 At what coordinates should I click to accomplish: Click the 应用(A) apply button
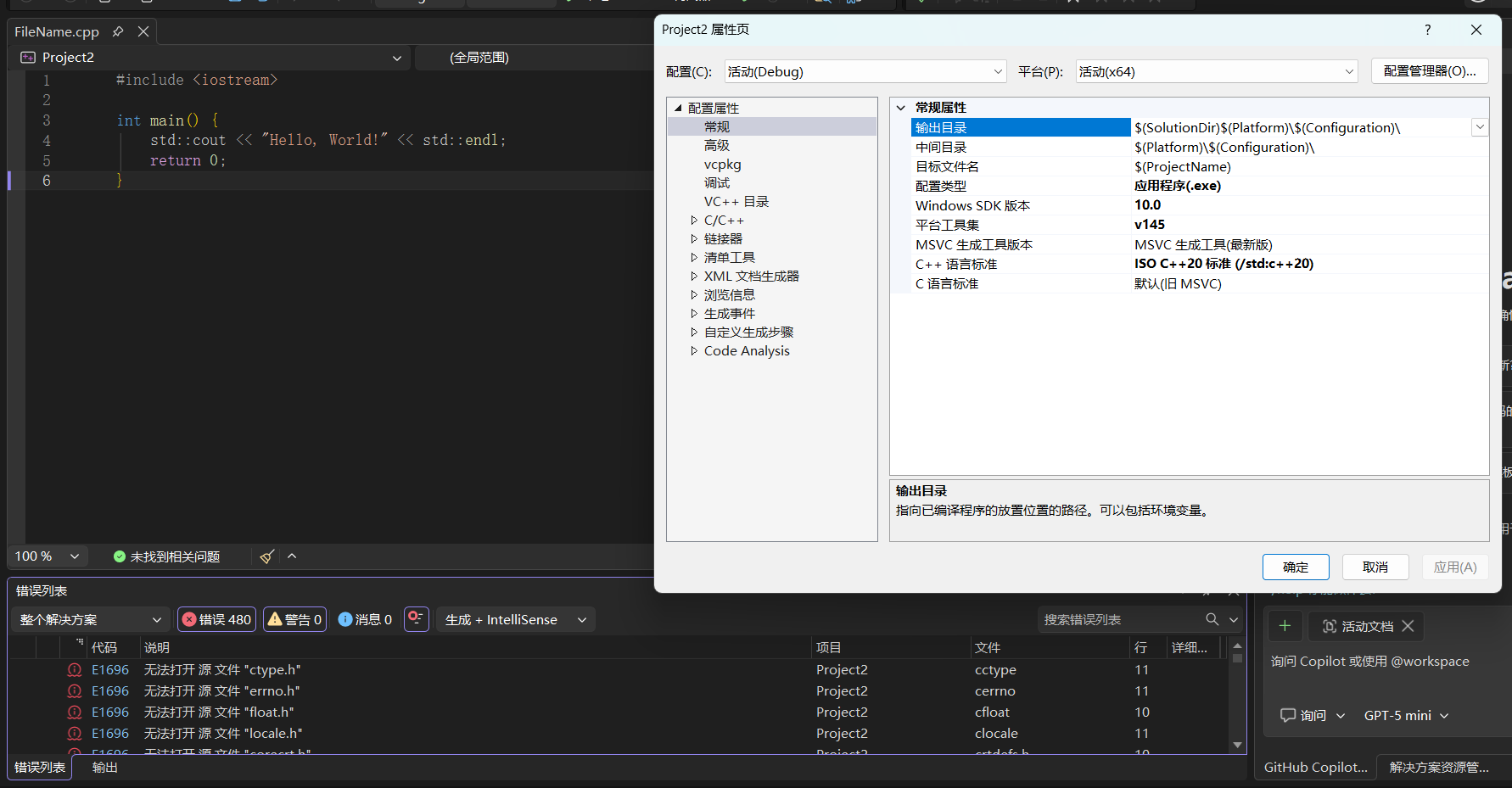[x=1455, y=567]
